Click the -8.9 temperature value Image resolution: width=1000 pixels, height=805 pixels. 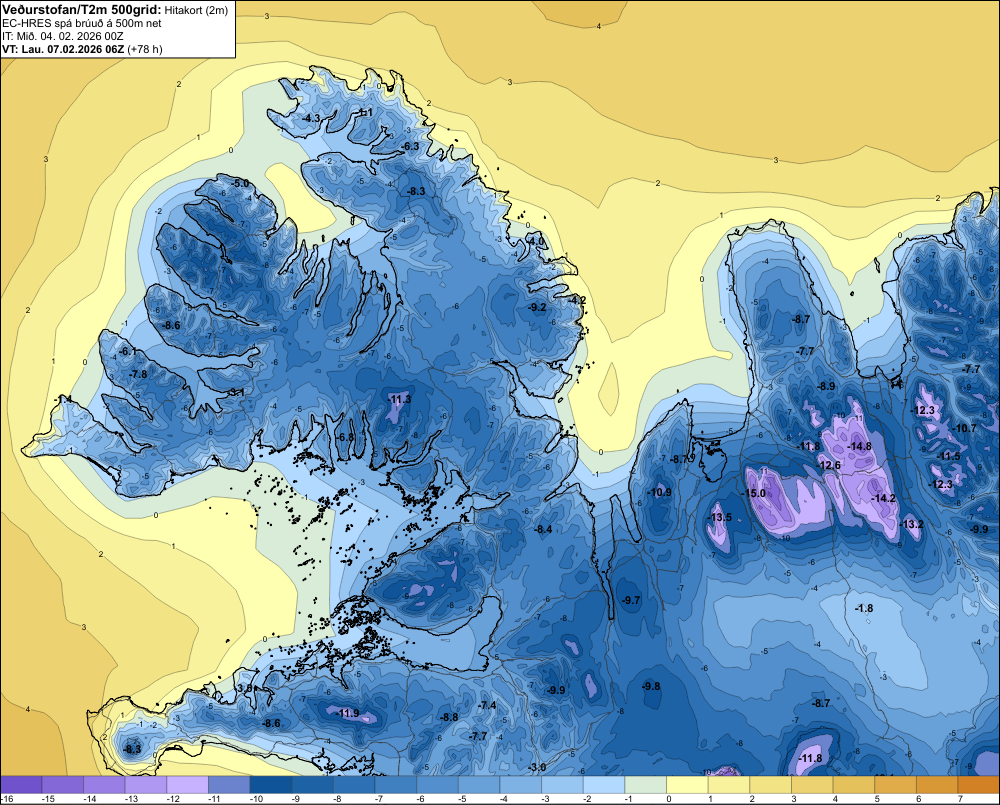coord(826,386)
